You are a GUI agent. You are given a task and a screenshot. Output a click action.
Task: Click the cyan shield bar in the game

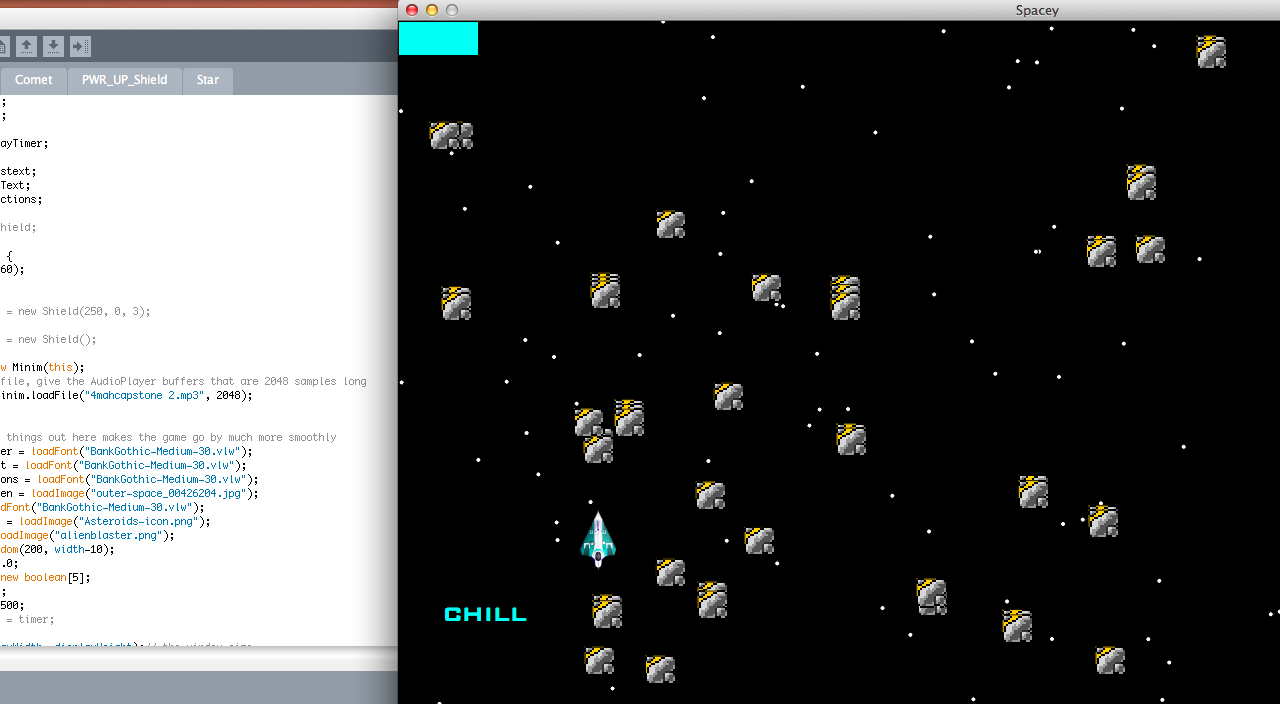[438, 38]
